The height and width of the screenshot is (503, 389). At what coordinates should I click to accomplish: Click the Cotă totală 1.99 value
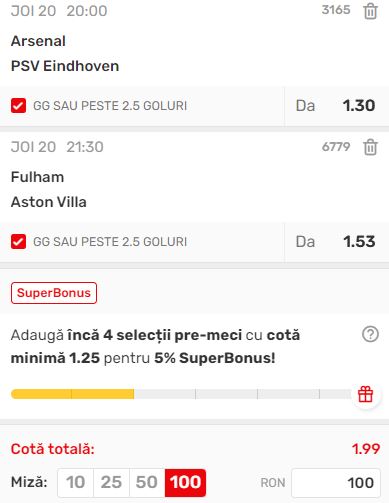(366, 449)
